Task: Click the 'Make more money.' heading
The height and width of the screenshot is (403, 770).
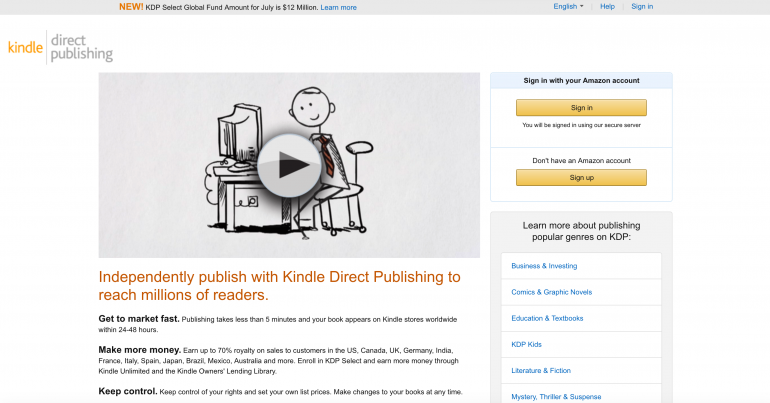Action: (139, 350)
